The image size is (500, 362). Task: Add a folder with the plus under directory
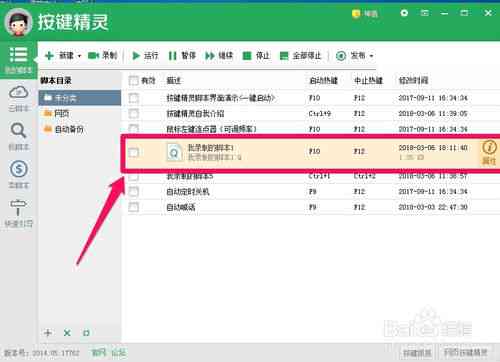tap(48, 333)
